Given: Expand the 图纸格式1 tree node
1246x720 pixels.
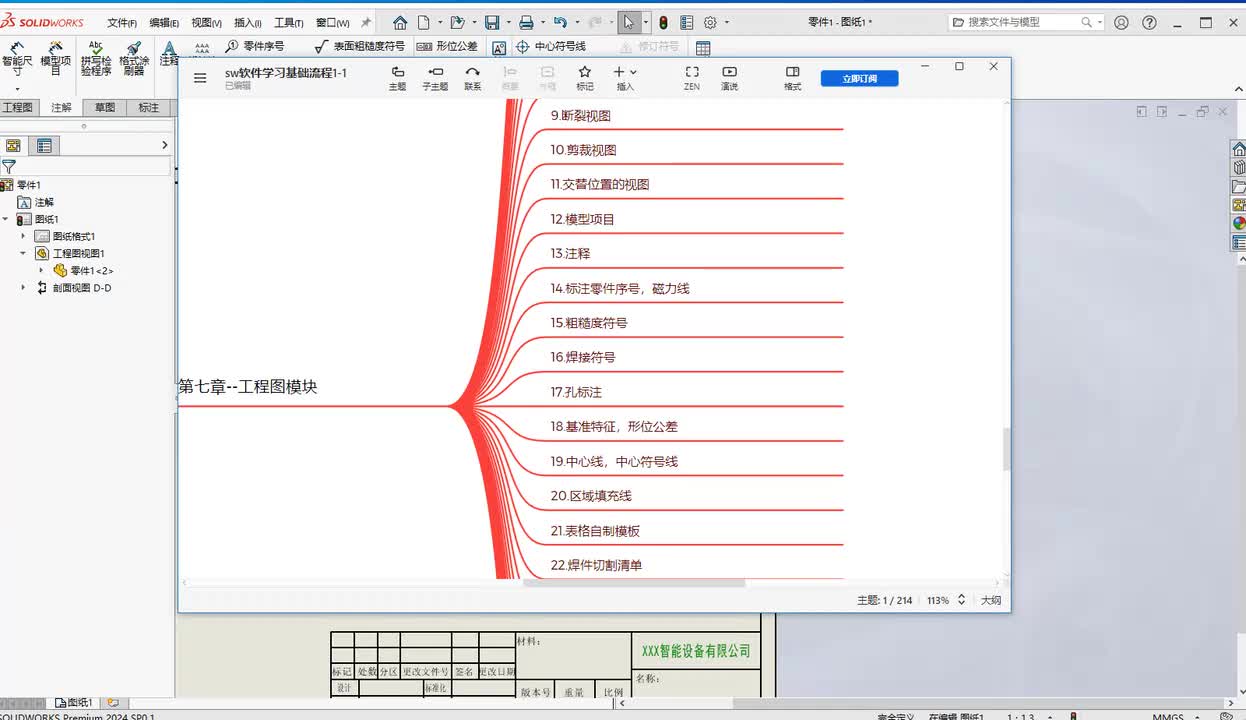Looking at the screenshot, I should 23,236.
